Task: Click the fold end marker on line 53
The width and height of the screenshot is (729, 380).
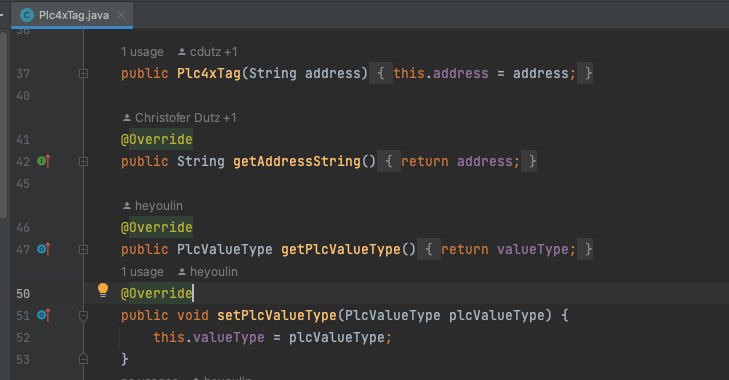Action: tap(83, 359)
